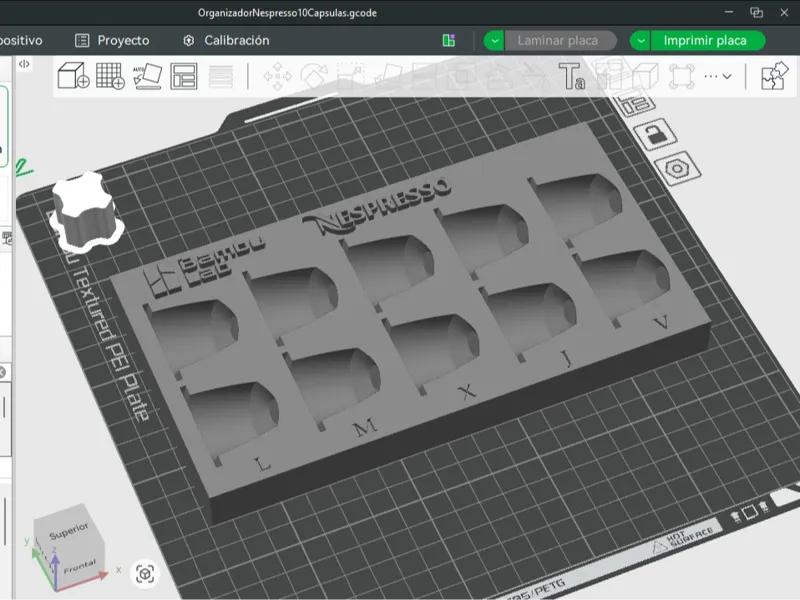Click the cube icon right of color painting

(645, 76)
